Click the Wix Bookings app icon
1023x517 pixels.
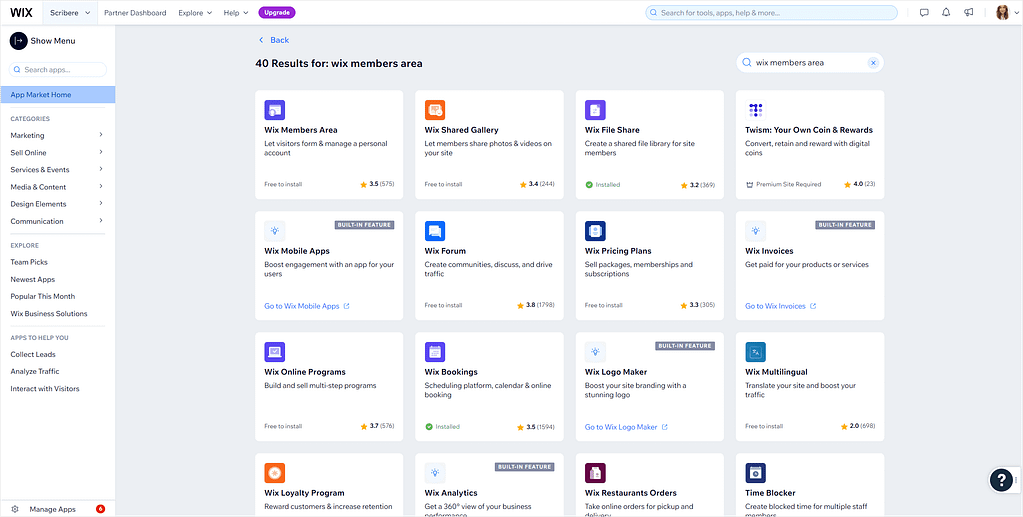point(435,352)
